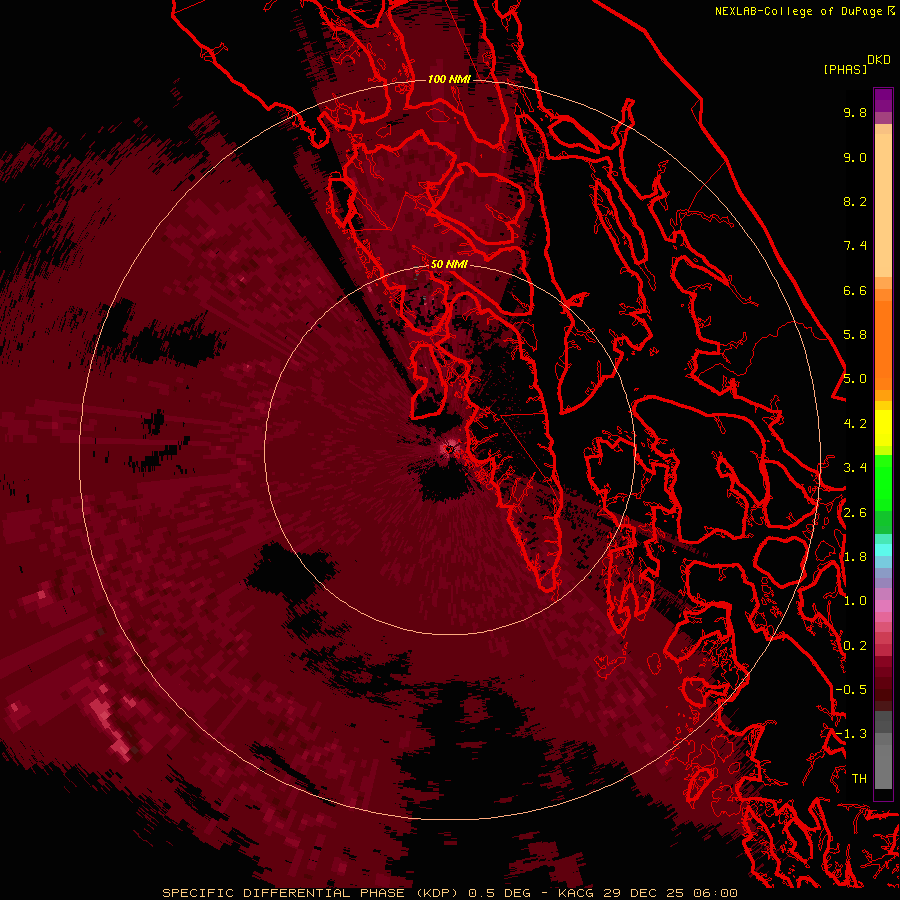Image resolution: width=900 pixels, height=900 pixels.
Task: Pick the purple segment atop the color bar
Action: [x=883, y=100]
